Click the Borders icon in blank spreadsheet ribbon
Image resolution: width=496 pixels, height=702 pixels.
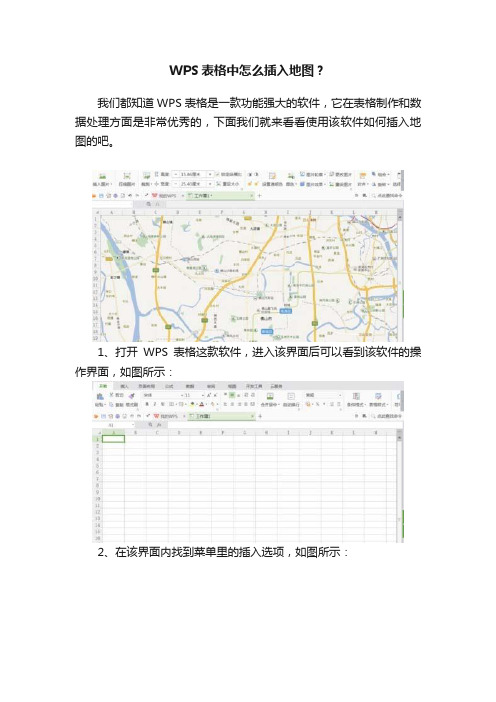coord(171,404)
